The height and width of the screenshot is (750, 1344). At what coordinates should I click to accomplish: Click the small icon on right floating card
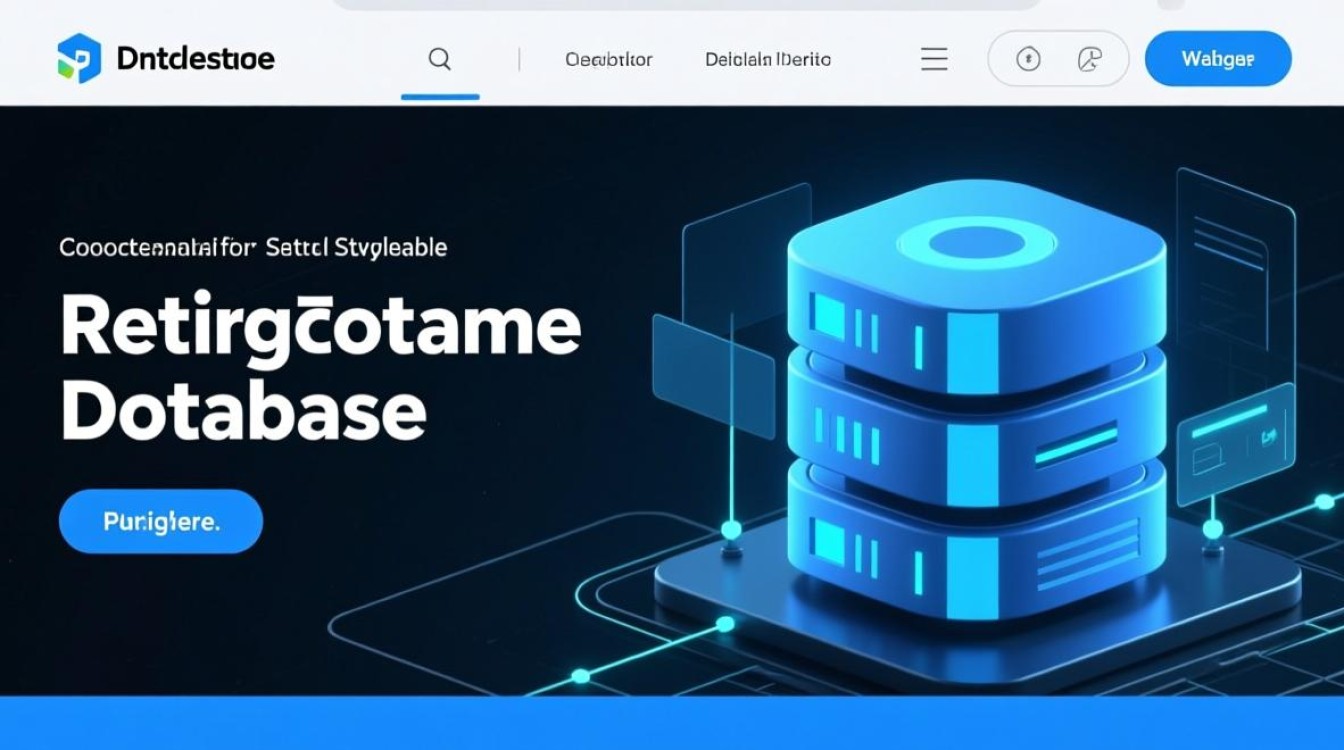[x=1270, y=436]
